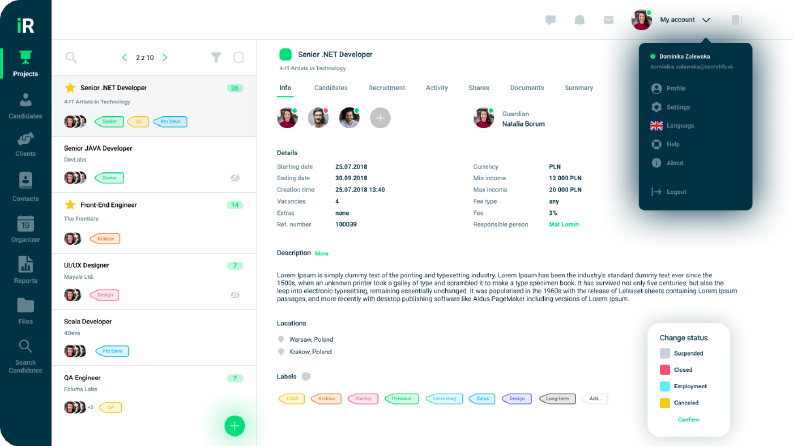Screen dimensions: 793x446
Task: Tick the select-all checkbox in project list
Action: click(x=239, y=58)
